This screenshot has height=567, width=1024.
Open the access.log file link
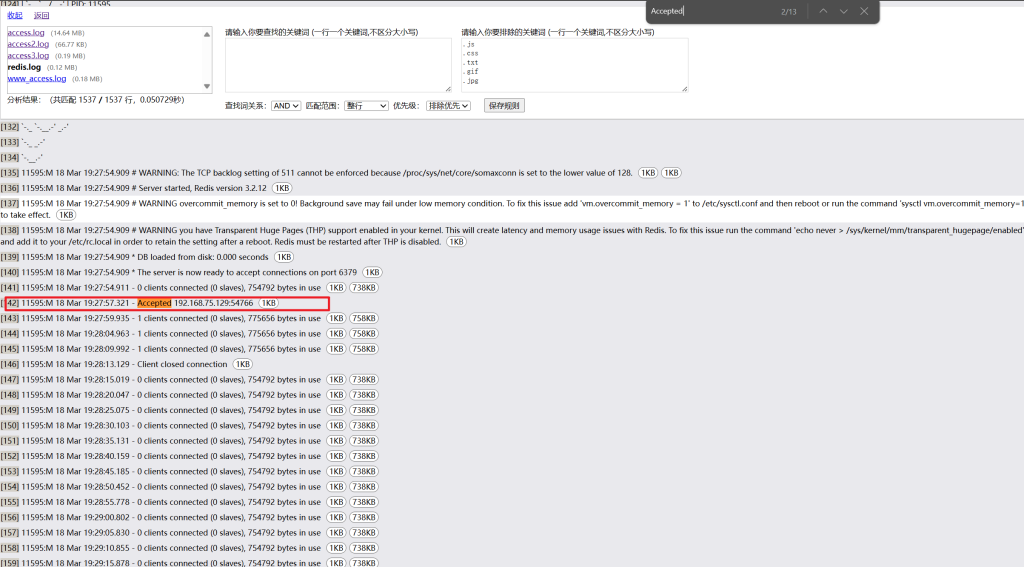coord(24,33)
